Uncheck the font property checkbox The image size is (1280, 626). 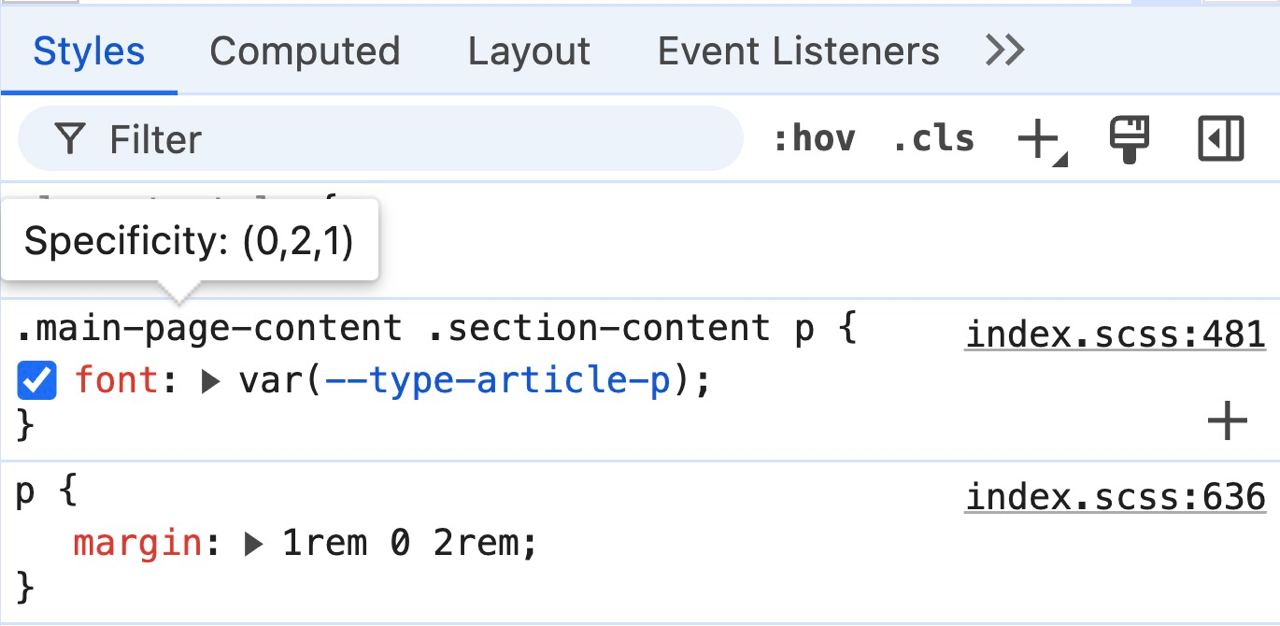[37, 381]
